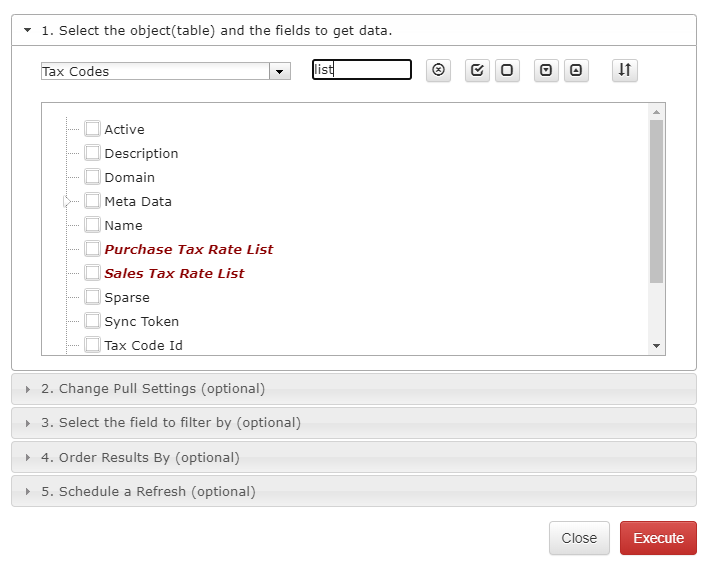Image resolution: width=710 pixels, height=572 pixels.
Task: Clear the field search filter icon
Action: (x=438, y=70)
